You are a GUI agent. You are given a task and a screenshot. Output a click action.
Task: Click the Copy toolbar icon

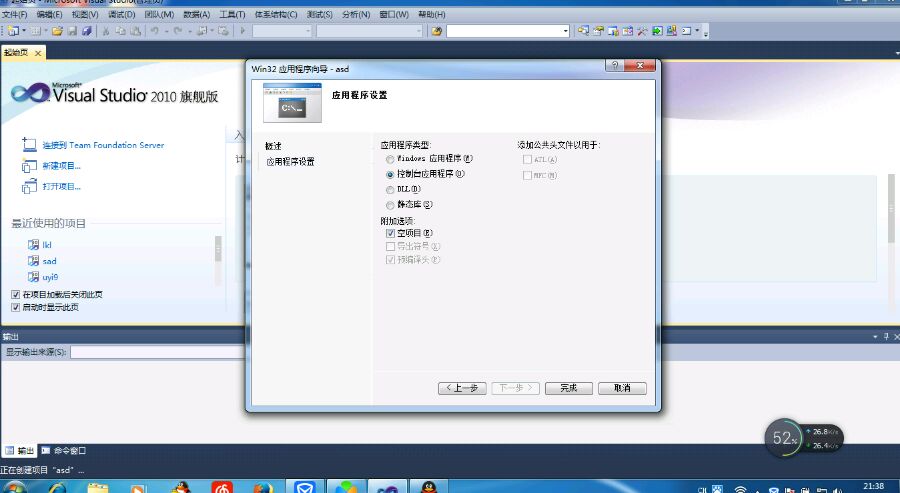tap(121, 31)
